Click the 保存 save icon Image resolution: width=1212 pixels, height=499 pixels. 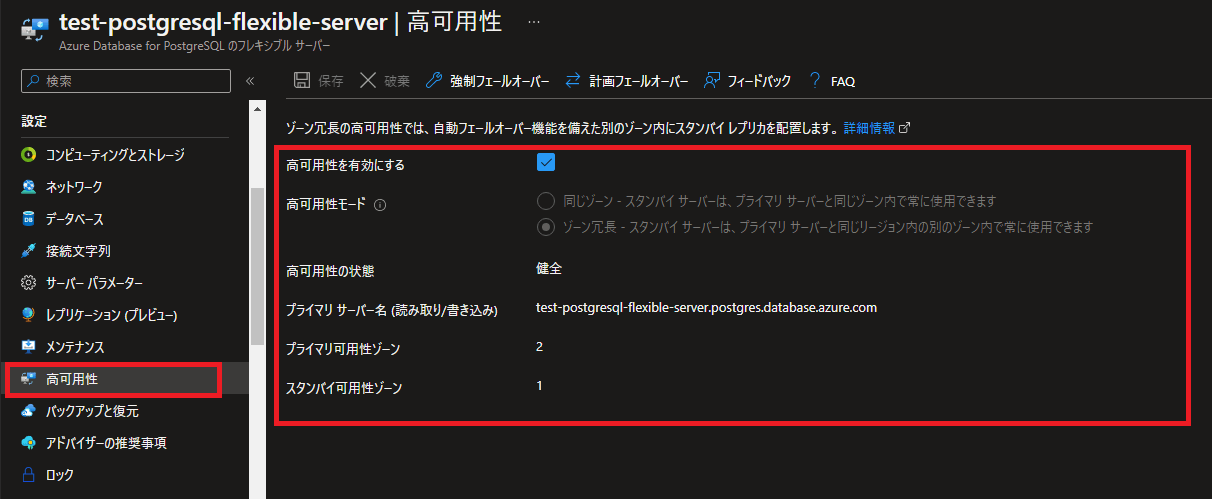302,81
